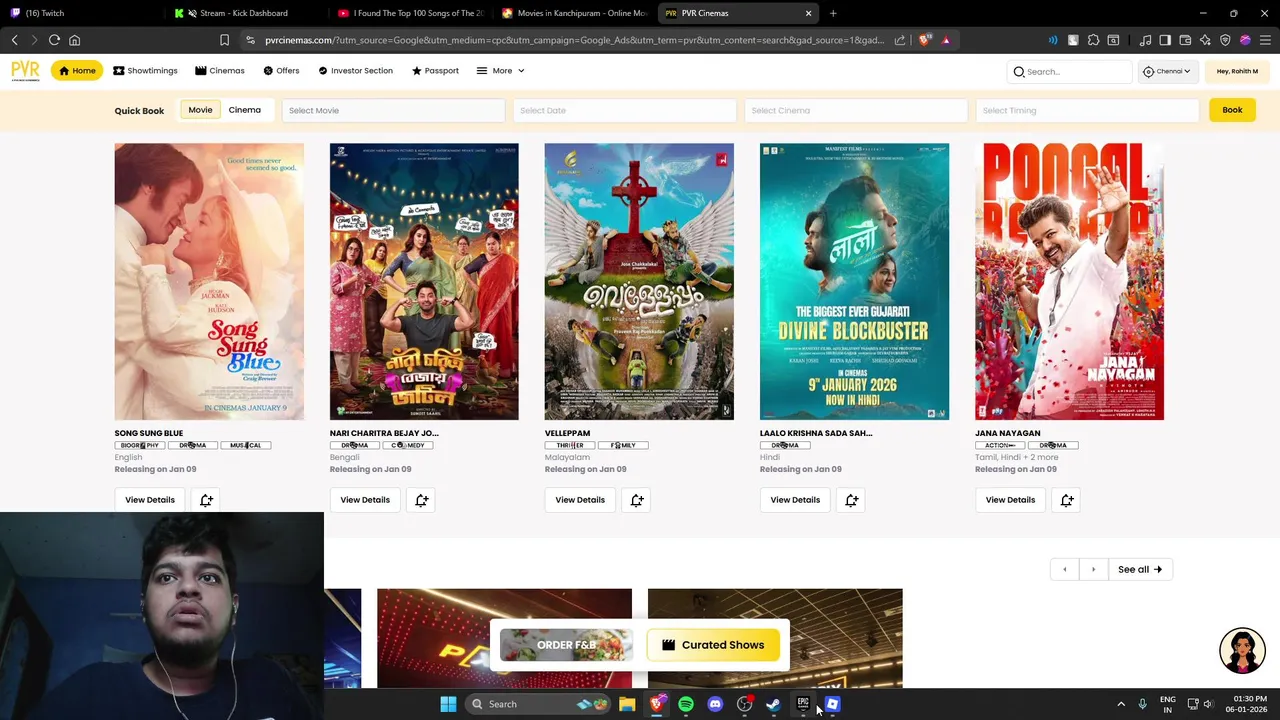Add Velleppam to watchlist

coord(636,500)
